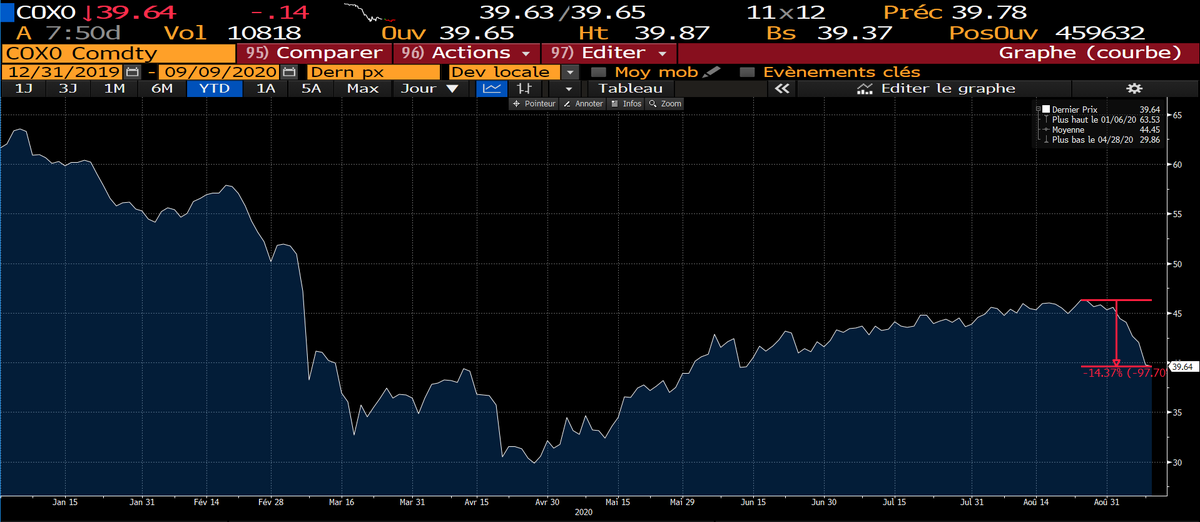Select the 1M time range tab
The image size is (1200, 522).
[114, 89]
